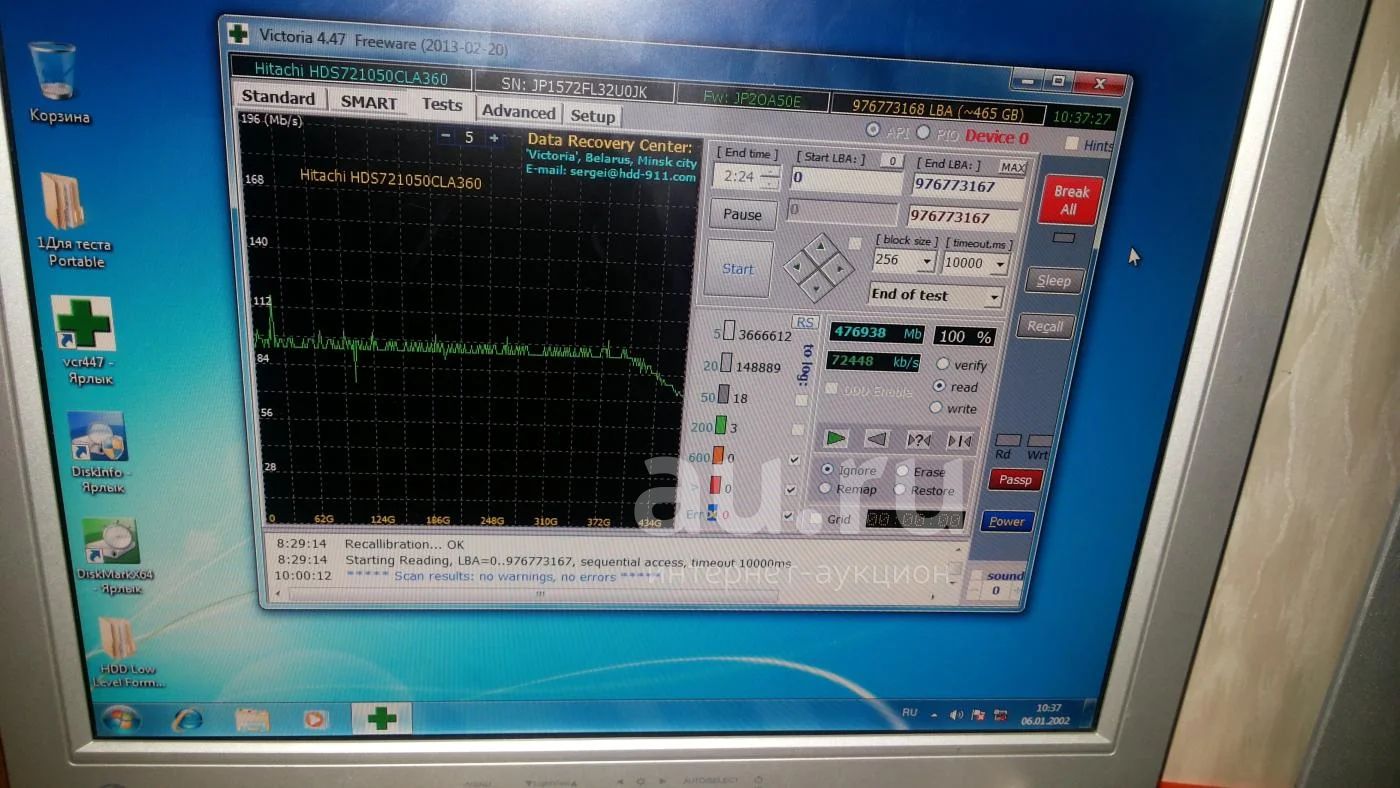This screenshot has width=1400, height=788.
Task: Click the Start button
Action: pyautogui.click(x=738, y=268)
